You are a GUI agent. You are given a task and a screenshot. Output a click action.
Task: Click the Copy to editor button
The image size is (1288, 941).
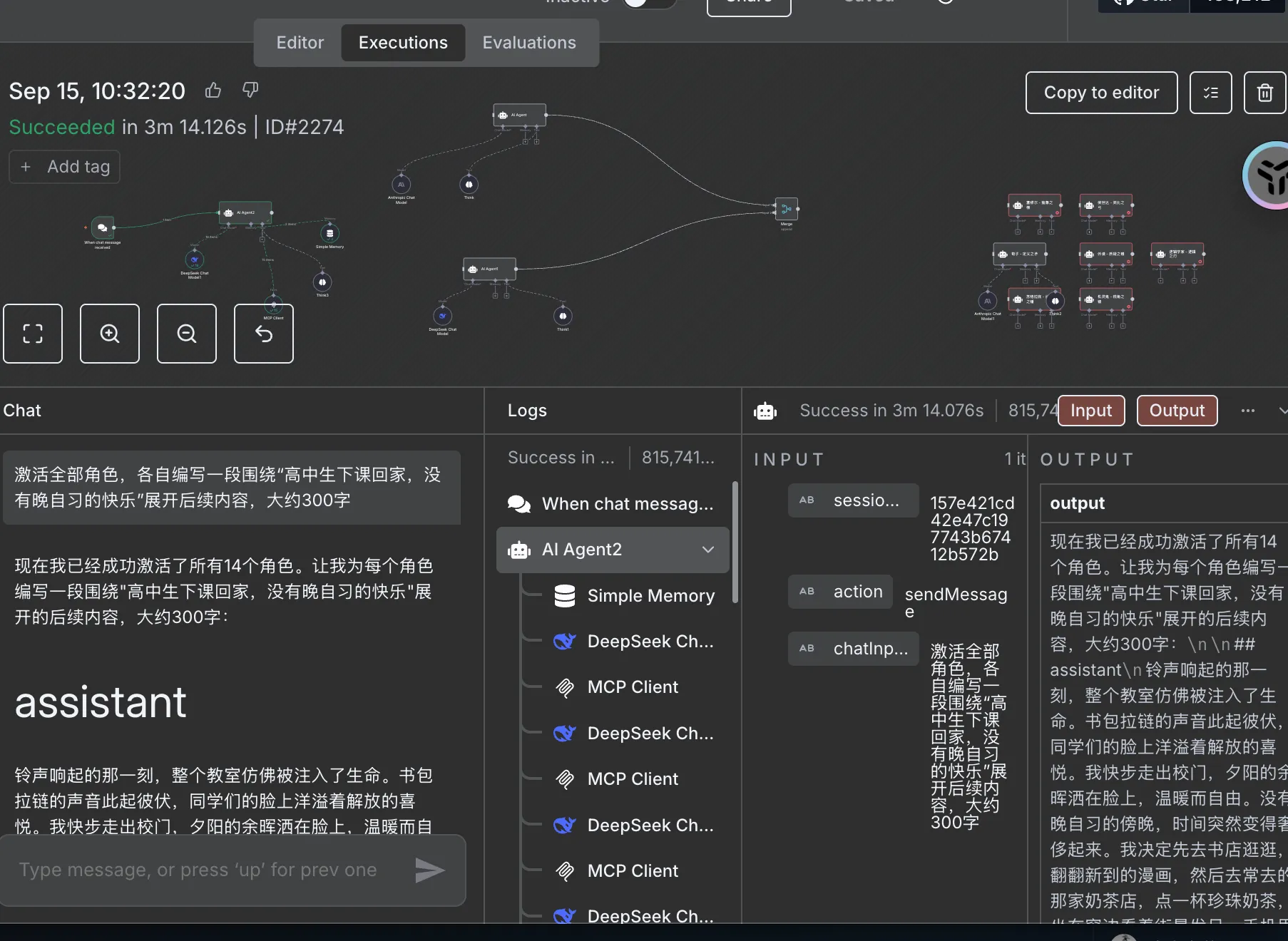click(x=1100, y=93)
